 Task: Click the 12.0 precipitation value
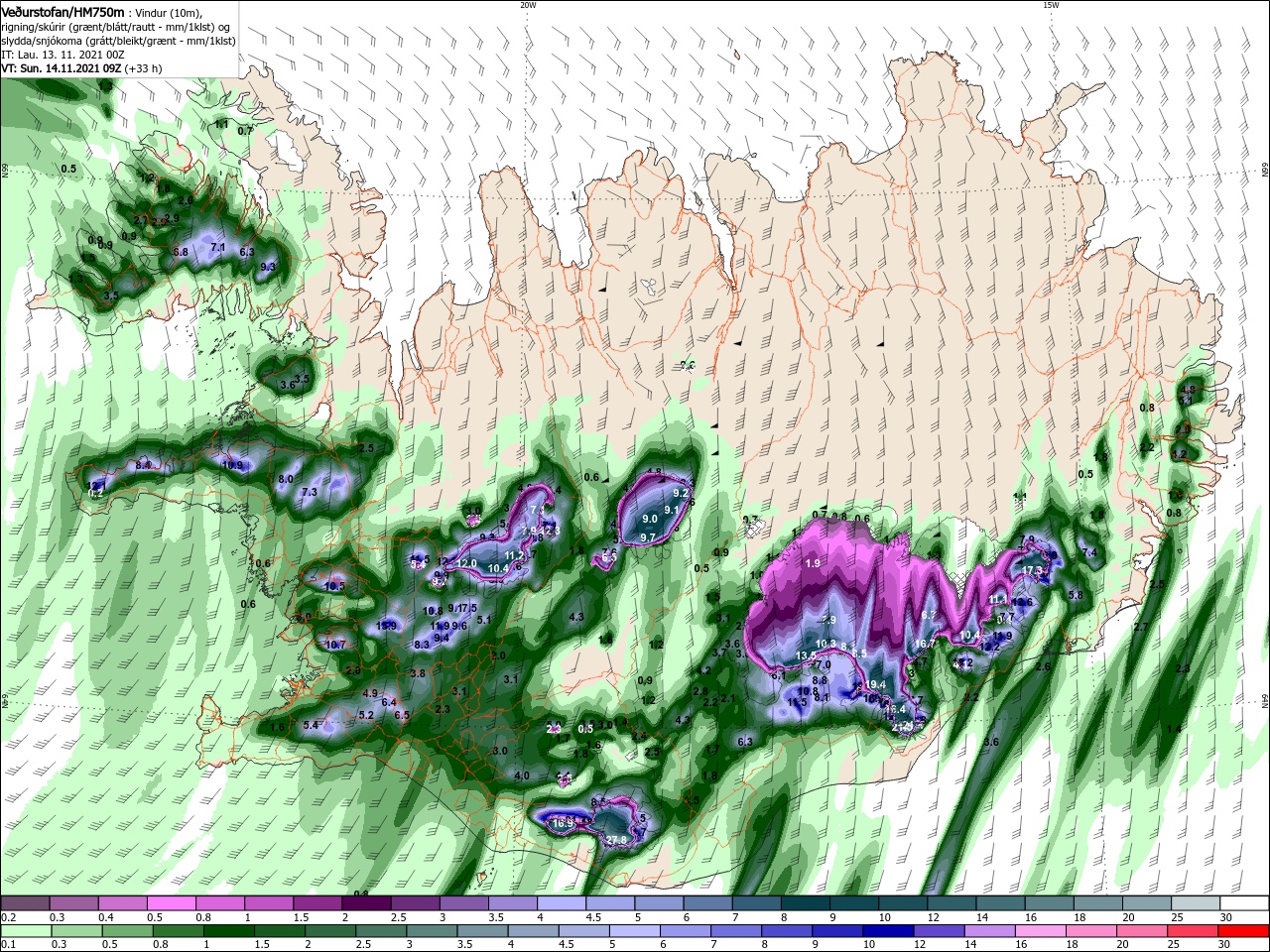click(x=467, y=563)
